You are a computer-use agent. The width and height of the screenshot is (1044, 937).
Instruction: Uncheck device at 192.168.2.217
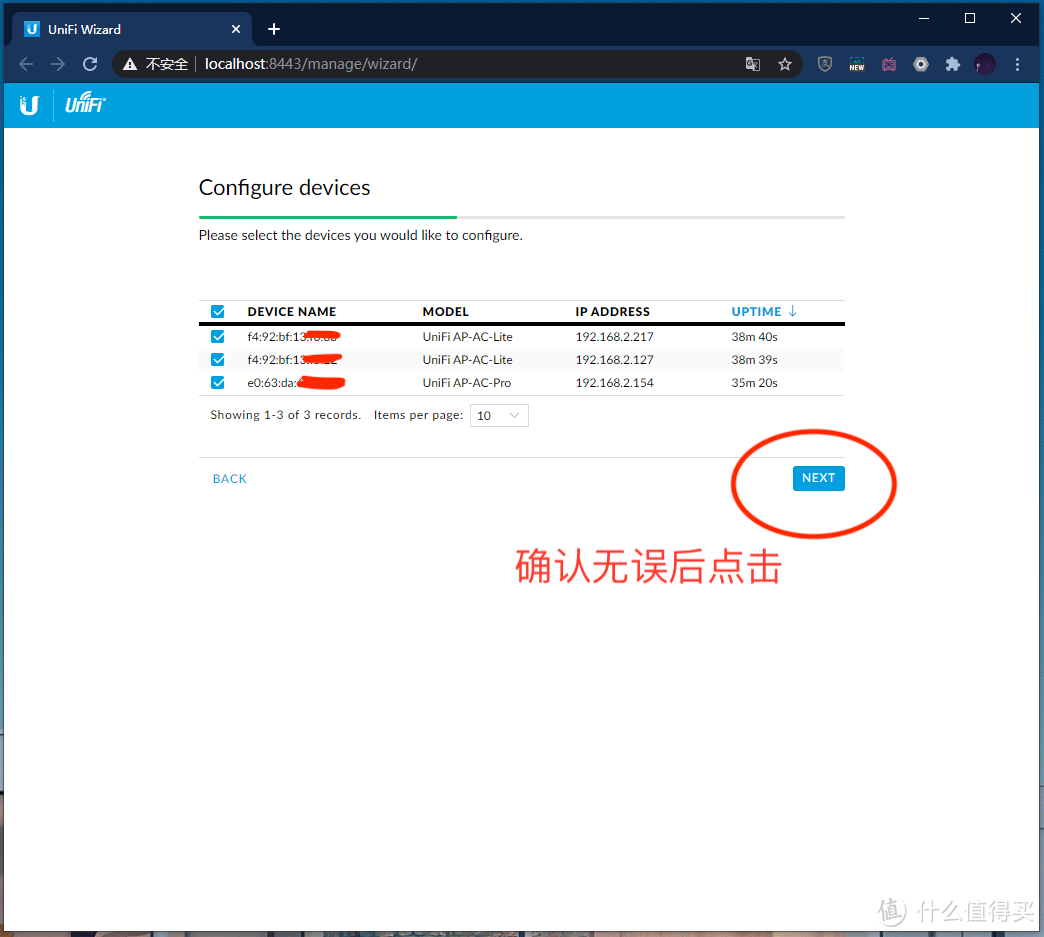(x=218, y=336)
